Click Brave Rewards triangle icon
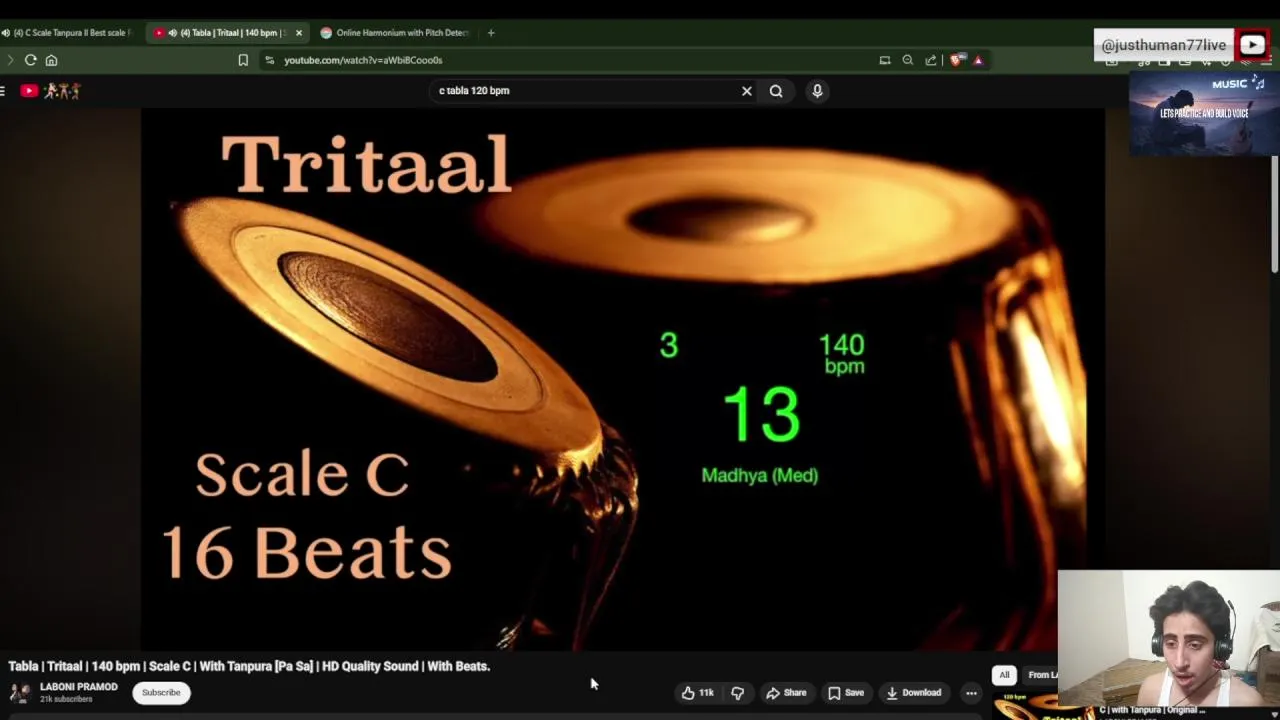1280x720 pixels. (978, 60)
